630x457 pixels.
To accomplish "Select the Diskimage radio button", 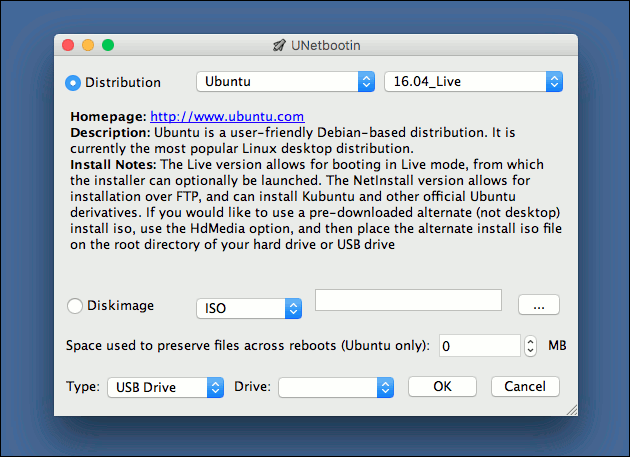I will click(x=75, y=306).
